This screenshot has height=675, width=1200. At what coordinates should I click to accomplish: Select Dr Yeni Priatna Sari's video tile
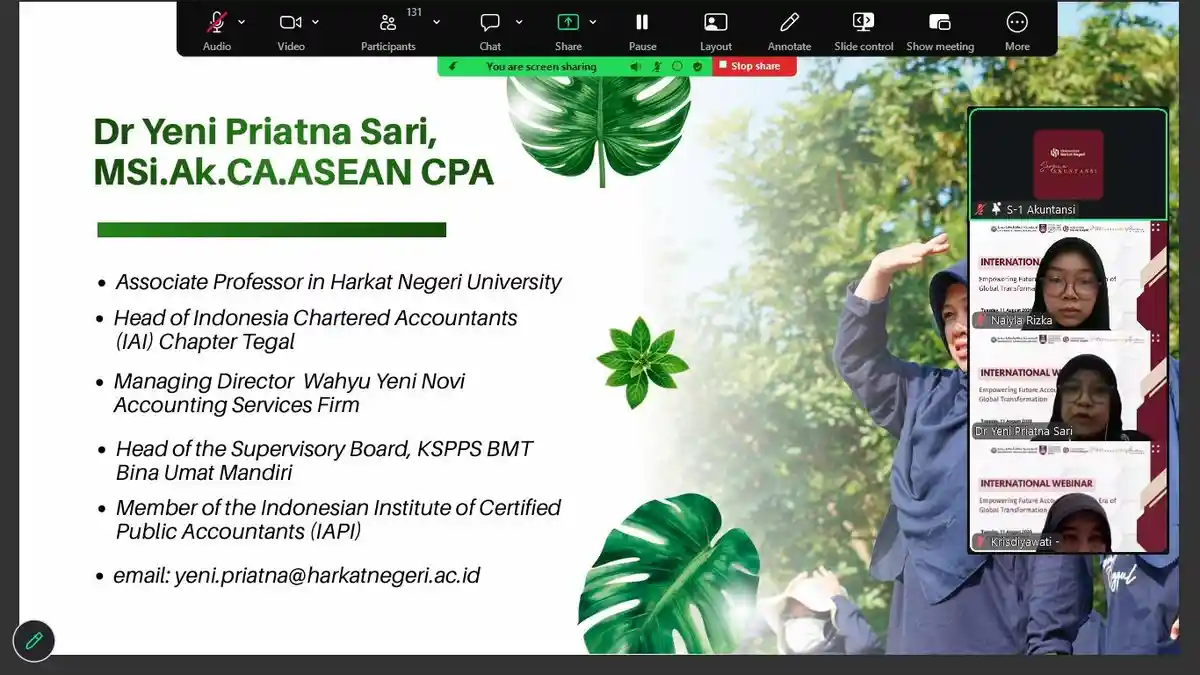coord(1068,386)
